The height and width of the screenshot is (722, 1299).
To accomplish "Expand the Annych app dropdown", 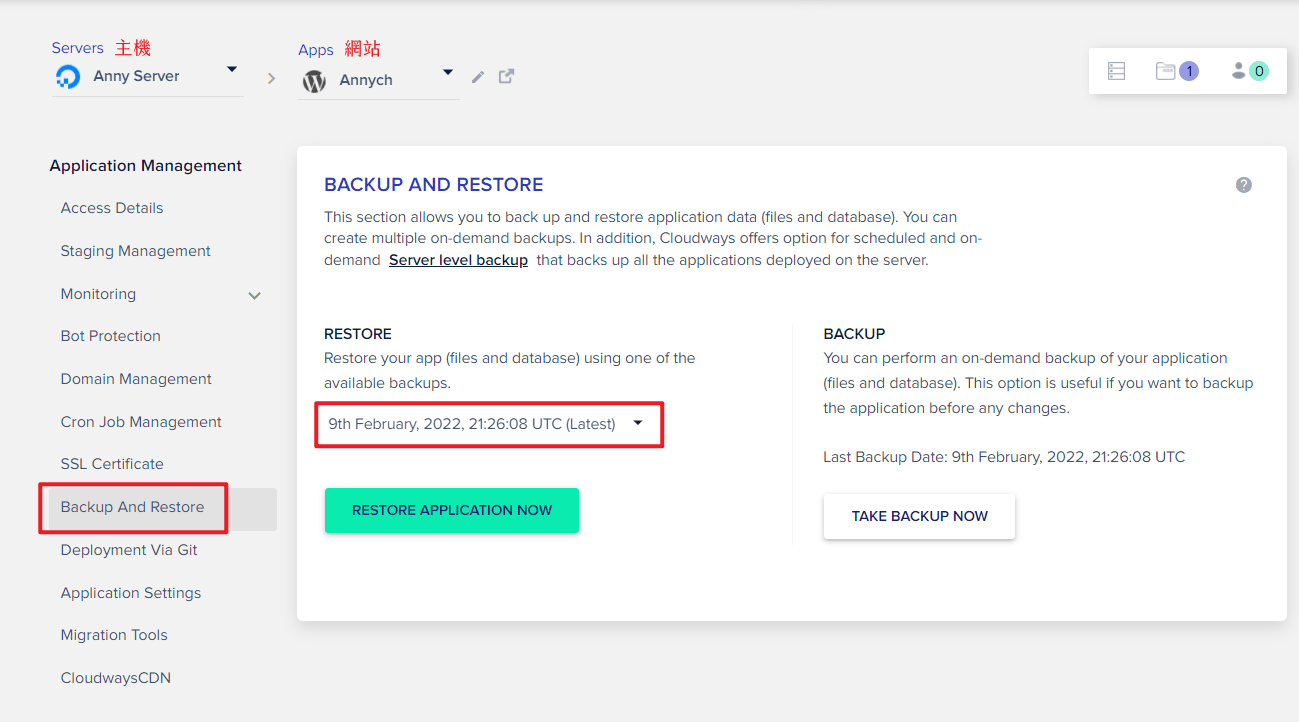I will pos(448,73).
